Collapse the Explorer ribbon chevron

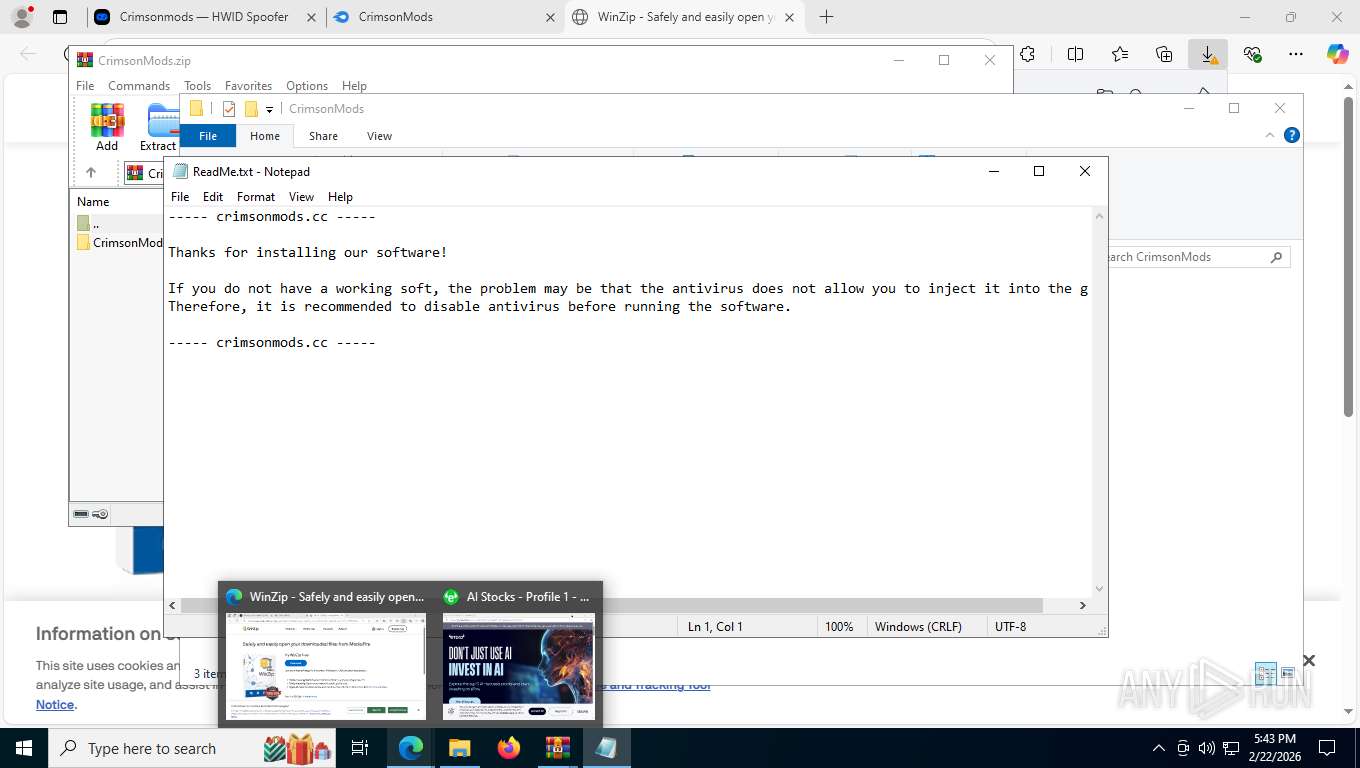pyautogui.click(x=1271, y=135)
